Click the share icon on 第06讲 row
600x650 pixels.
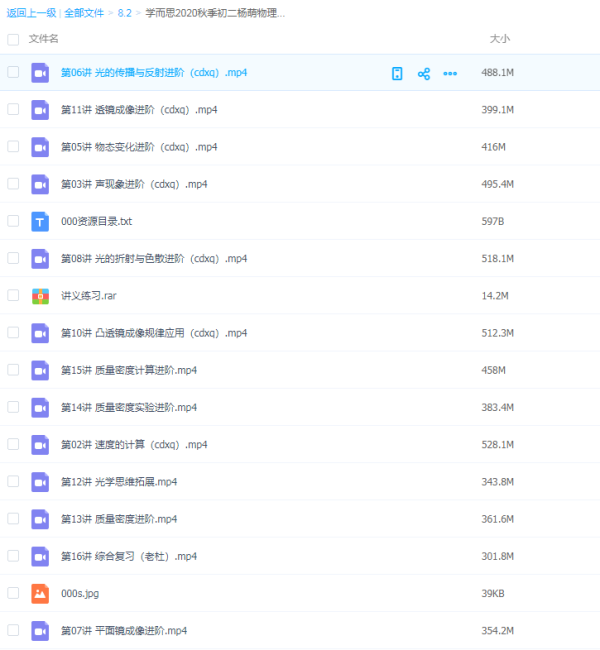coord(424,73)
